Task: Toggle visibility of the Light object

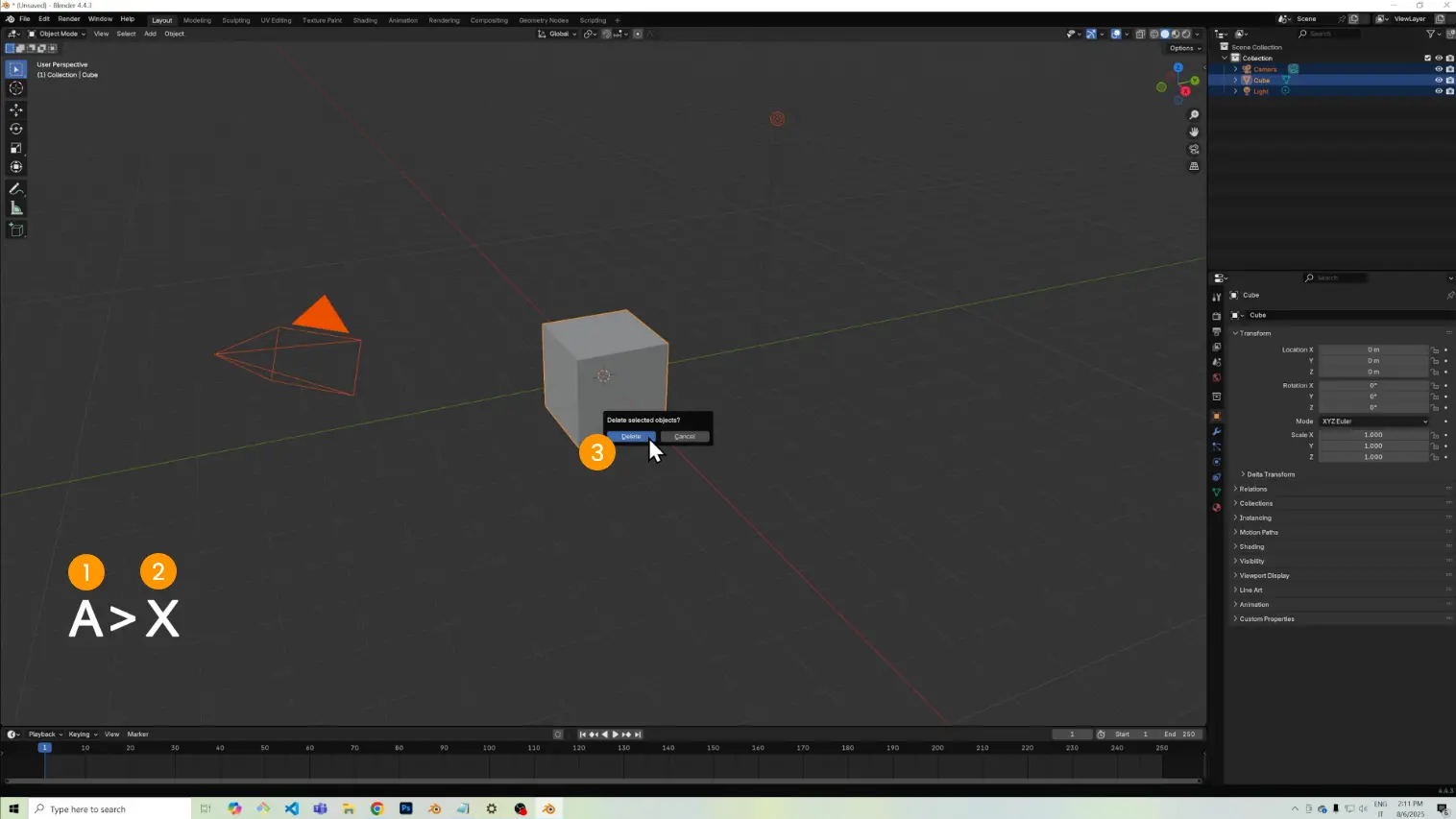Action: 1438,91
